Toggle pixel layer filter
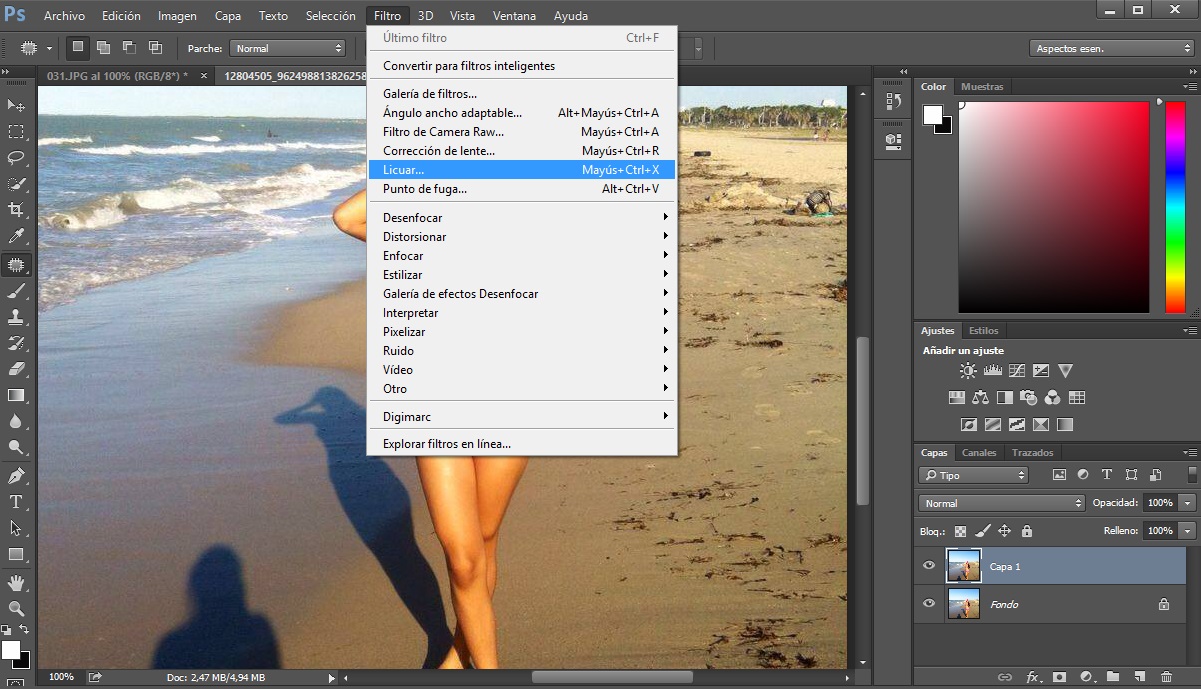The height and width of the screenshot is (689, 1201). tap(1059, 475)
